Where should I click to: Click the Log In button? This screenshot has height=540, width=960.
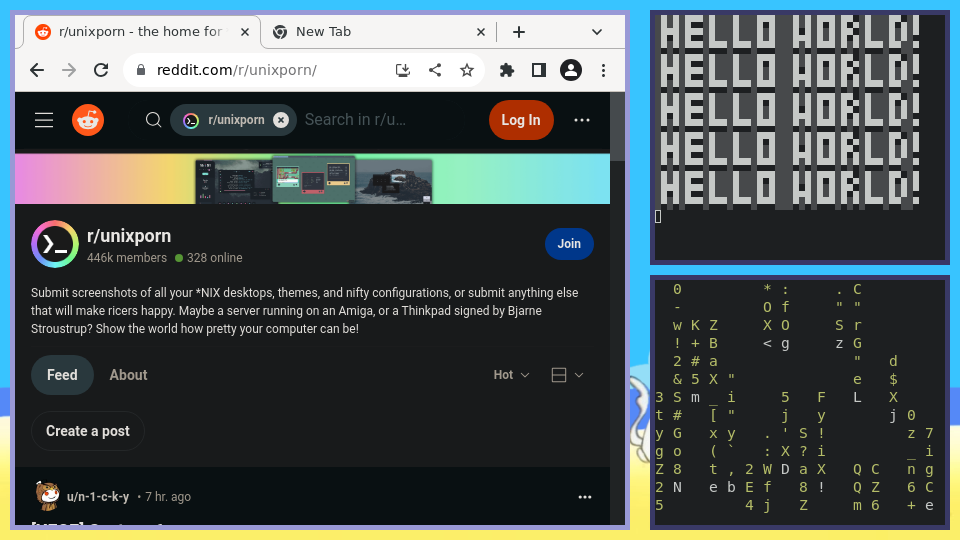(521, 120)
